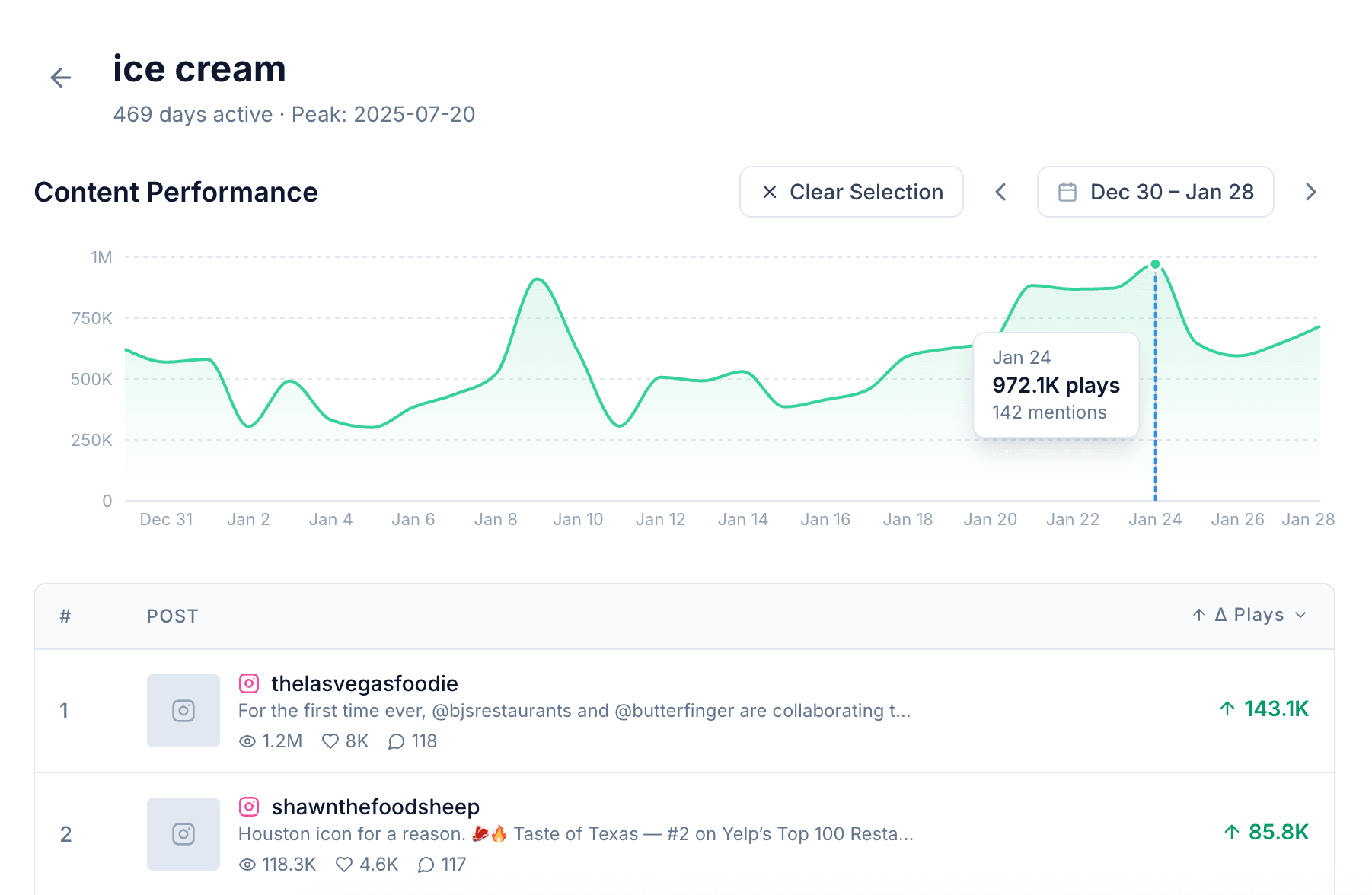
Task: Click the views eye icon under thelasvegasfoodie post
Action: (x=246, y=741)
